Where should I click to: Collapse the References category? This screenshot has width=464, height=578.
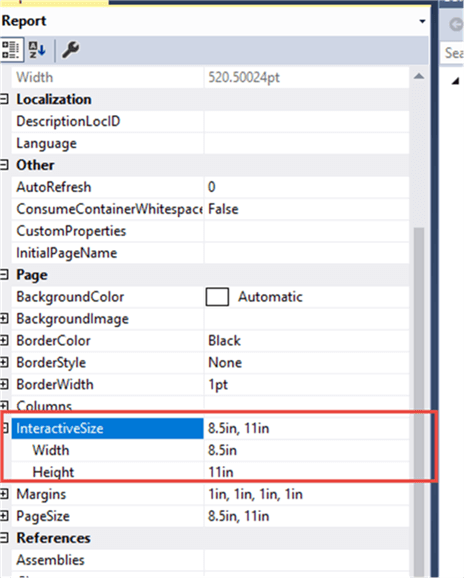[4, 538]
